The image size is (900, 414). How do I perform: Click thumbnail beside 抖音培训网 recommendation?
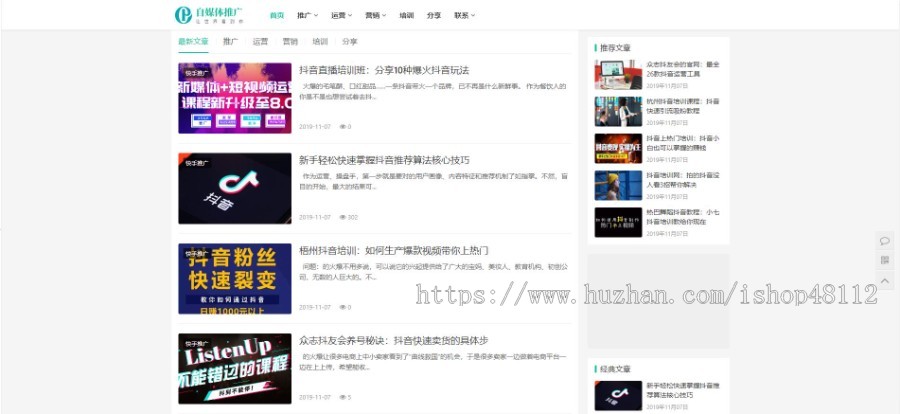coord(618,185)
